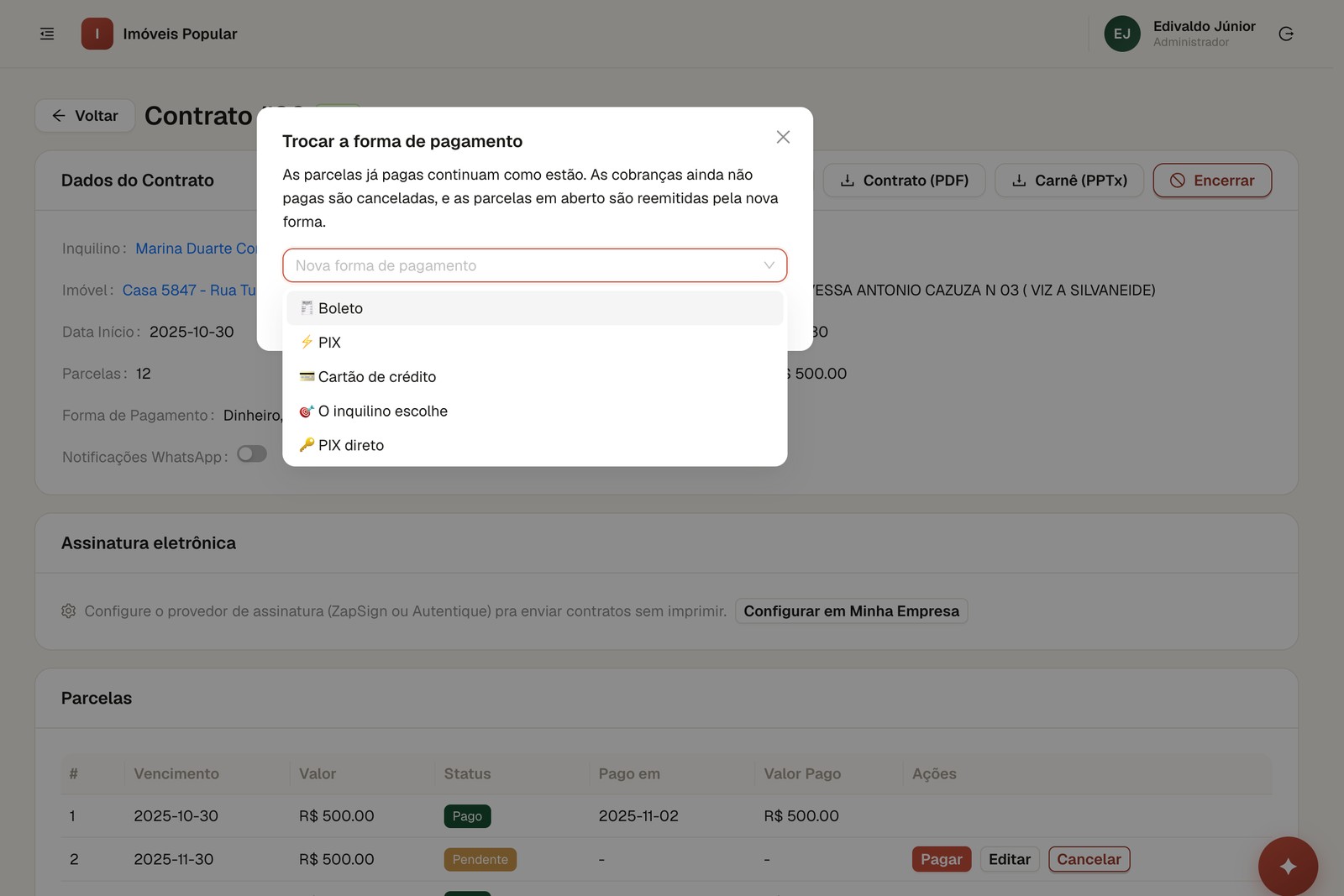Pick O inquilino escolhe option
Viewport: 1344px width, 896px height.
pyautogui.click(x=534, y=411)
